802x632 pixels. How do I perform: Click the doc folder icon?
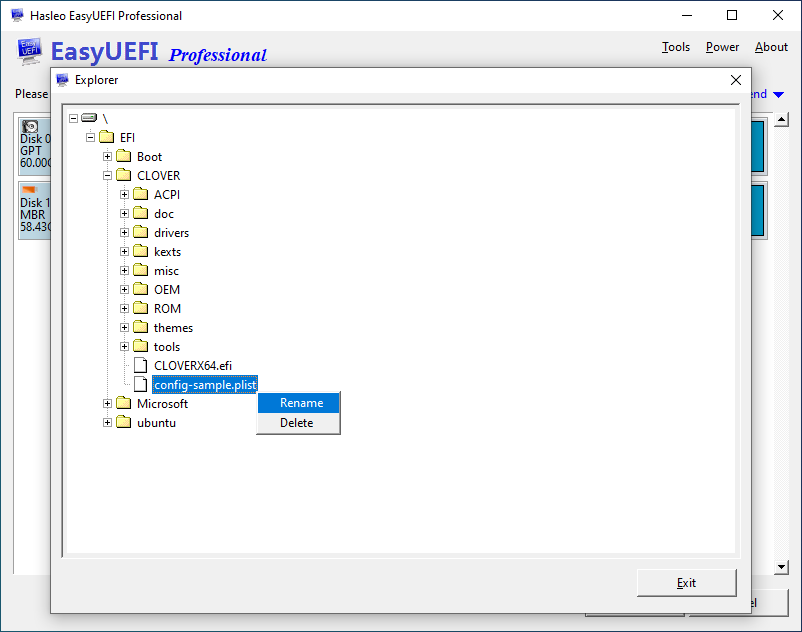click(140, 212)
